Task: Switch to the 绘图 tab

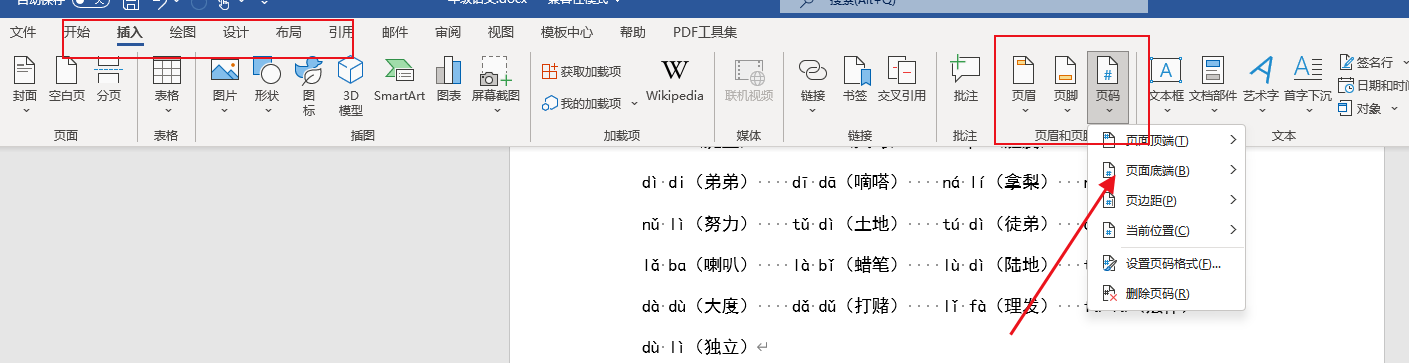Action: click(x=183, y=32)
